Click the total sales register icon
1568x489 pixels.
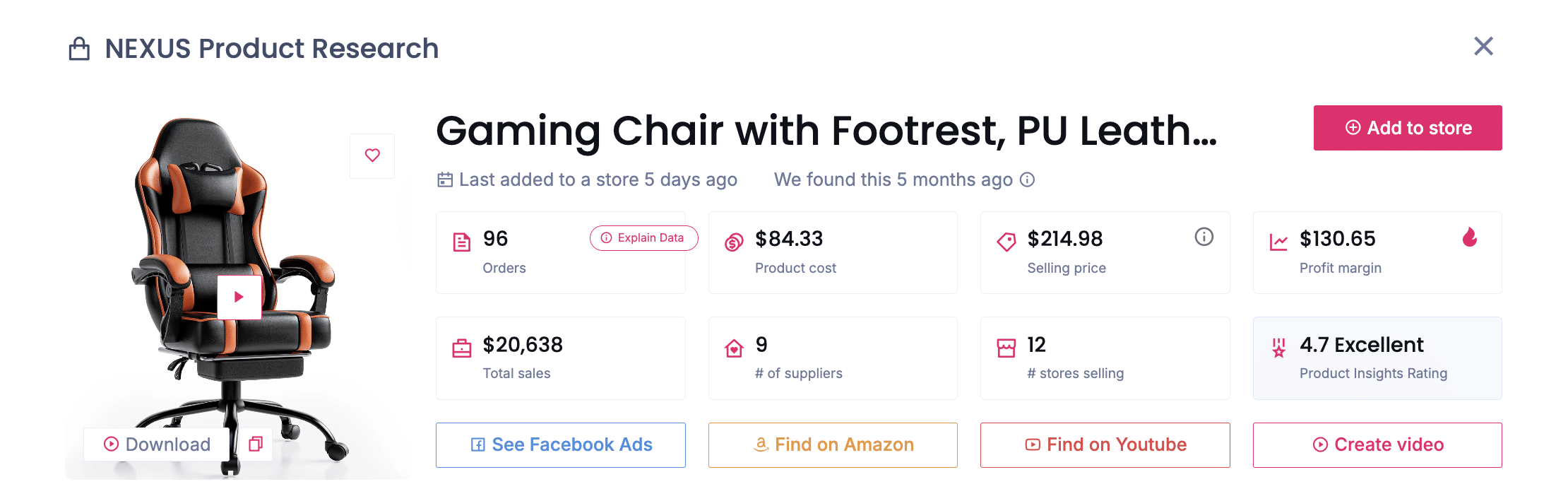[x=461, y=348]
